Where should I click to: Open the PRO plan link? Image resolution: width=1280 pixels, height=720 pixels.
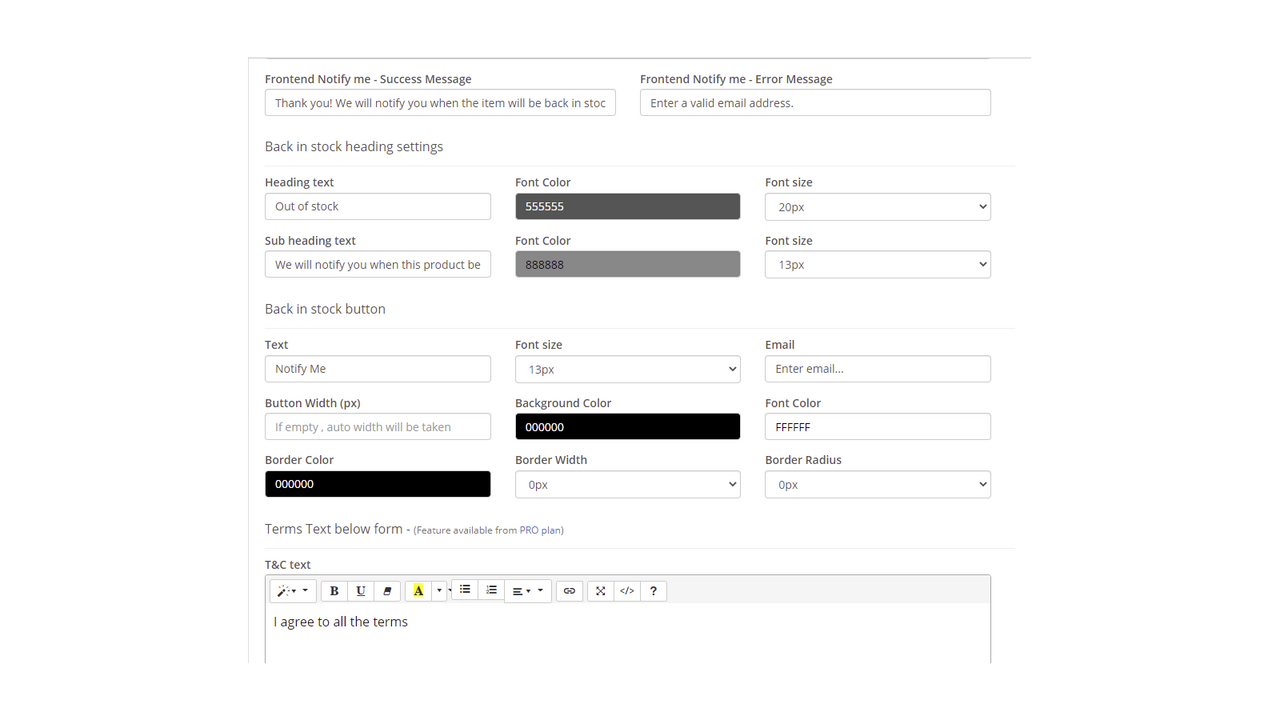tap(540, 530)
